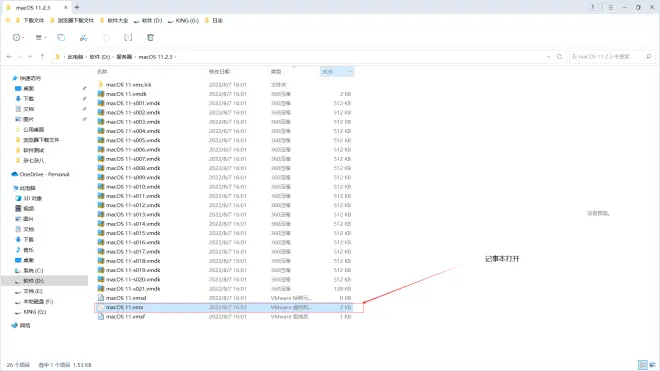Viewport: 660px width, 371px height.
Task: Refresh the current folder
Action: [x=559, y=56]
